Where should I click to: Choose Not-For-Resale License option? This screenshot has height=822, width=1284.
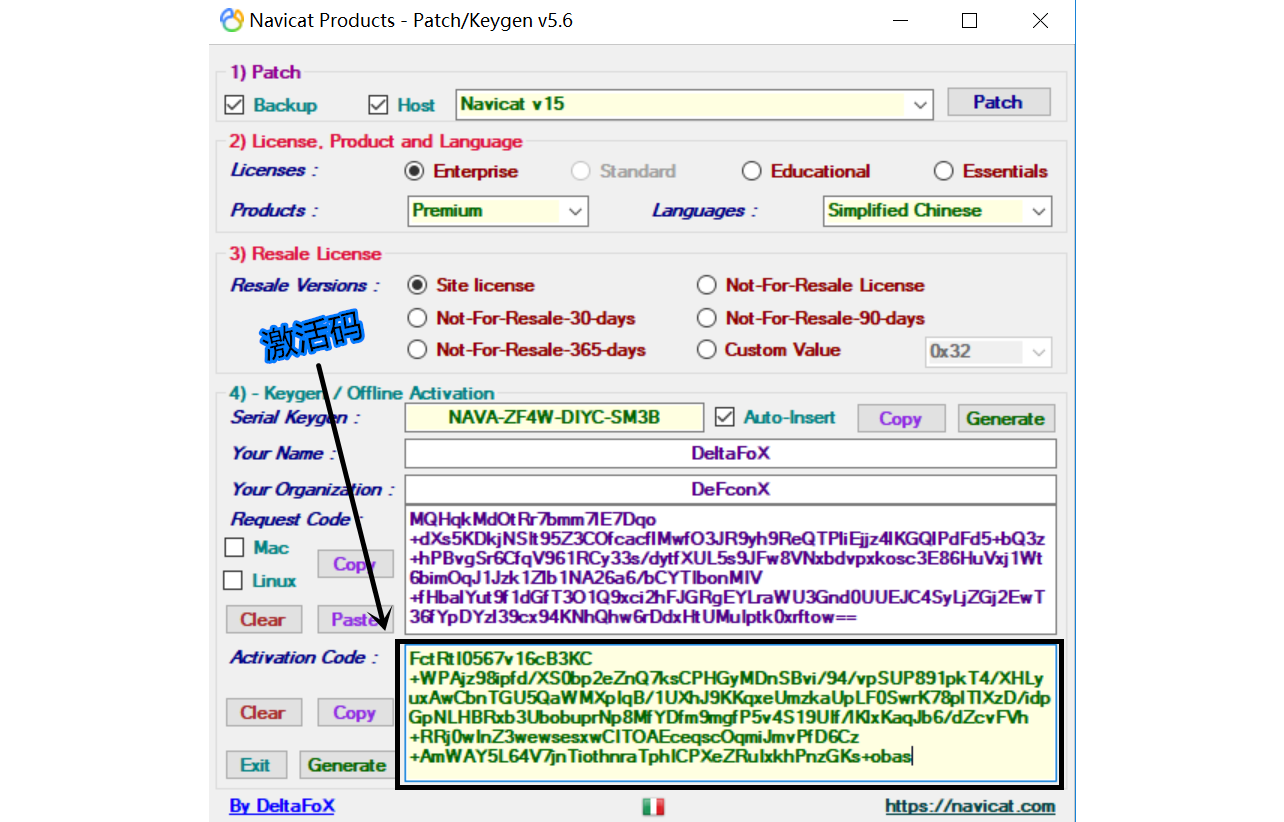point(707,285)
